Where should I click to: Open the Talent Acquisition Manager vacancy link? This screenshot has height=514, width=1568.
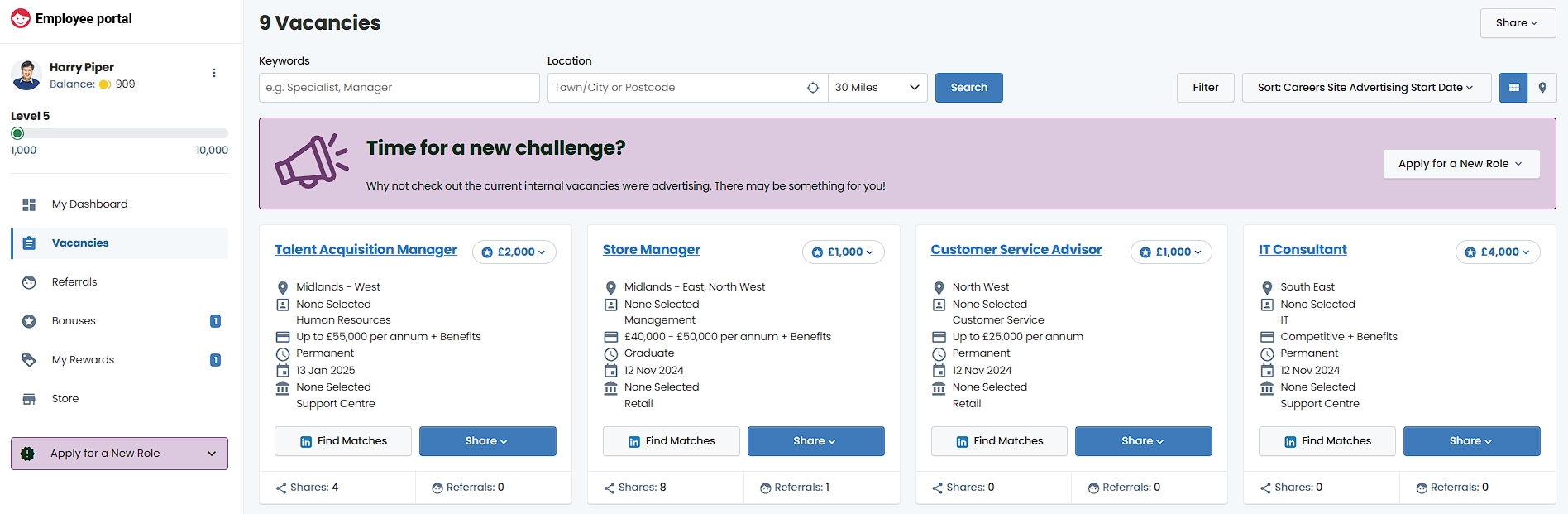point(366,250)
